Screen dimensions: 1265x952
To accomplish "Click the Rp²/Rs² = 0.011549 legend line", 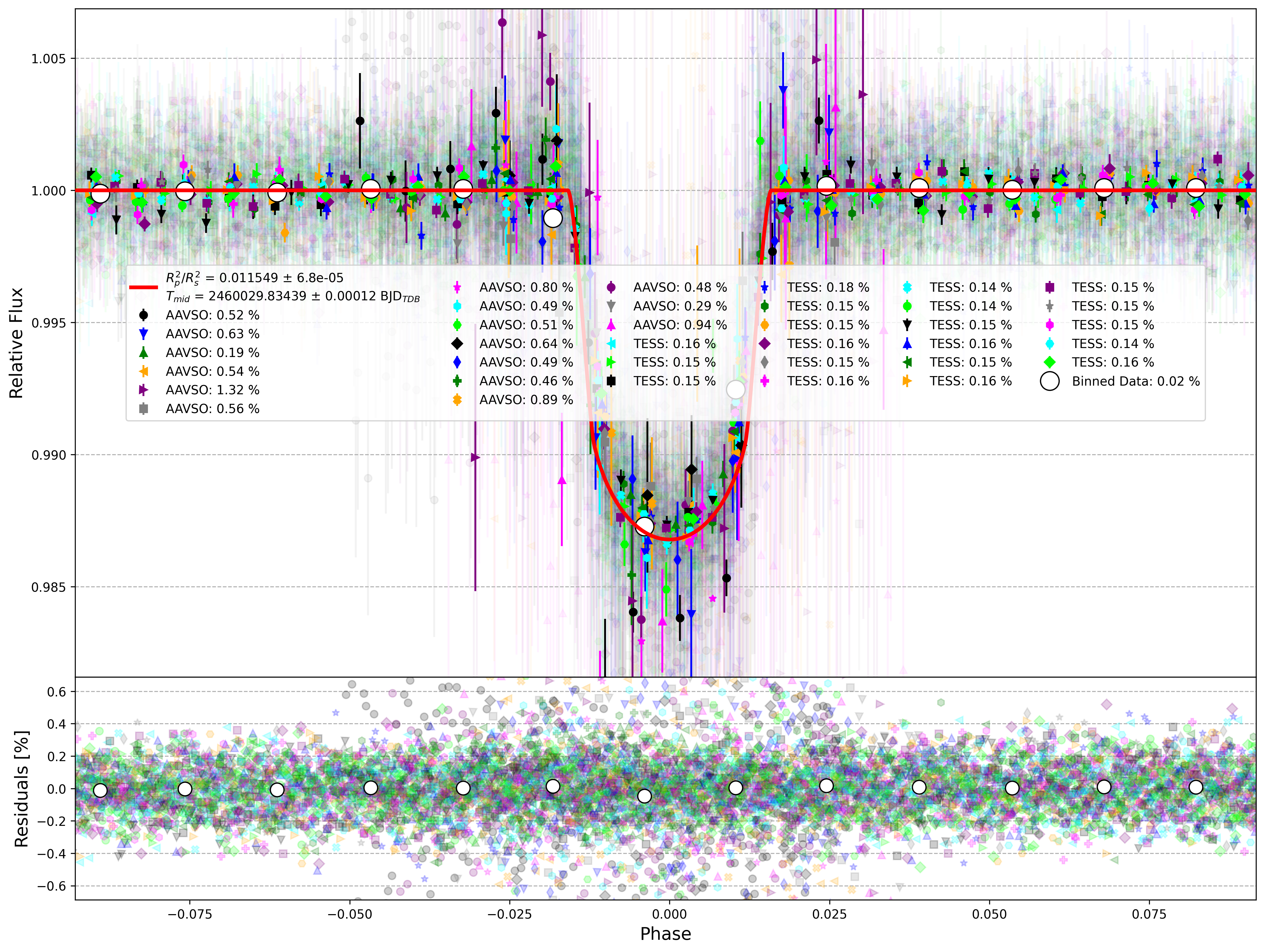I will tap(254, 278).
